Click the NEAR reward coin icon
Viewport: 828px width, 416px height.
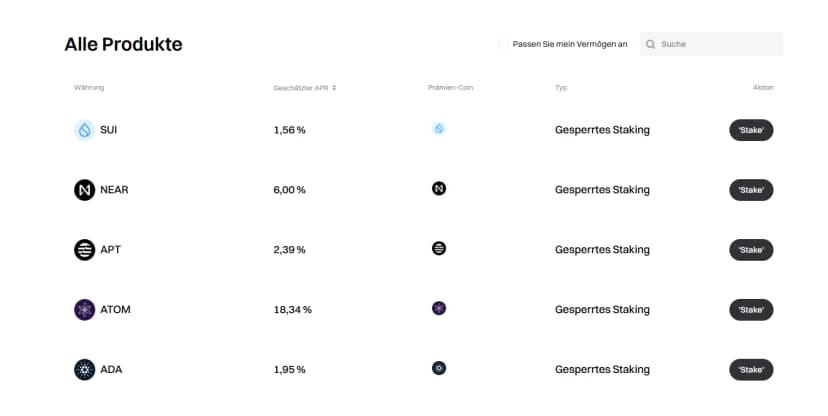pyautogui.click(x=439, y=188)
